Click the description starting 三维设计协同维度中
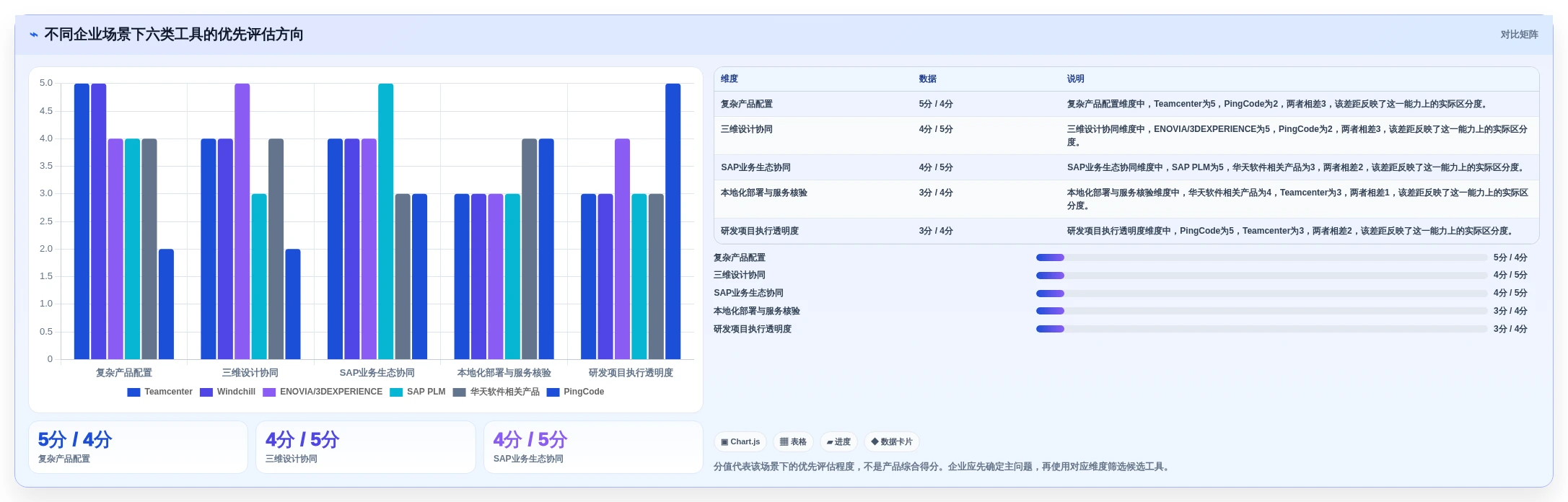The width and height of the screenshot is (1568, 502). (x=1297, y=136)
